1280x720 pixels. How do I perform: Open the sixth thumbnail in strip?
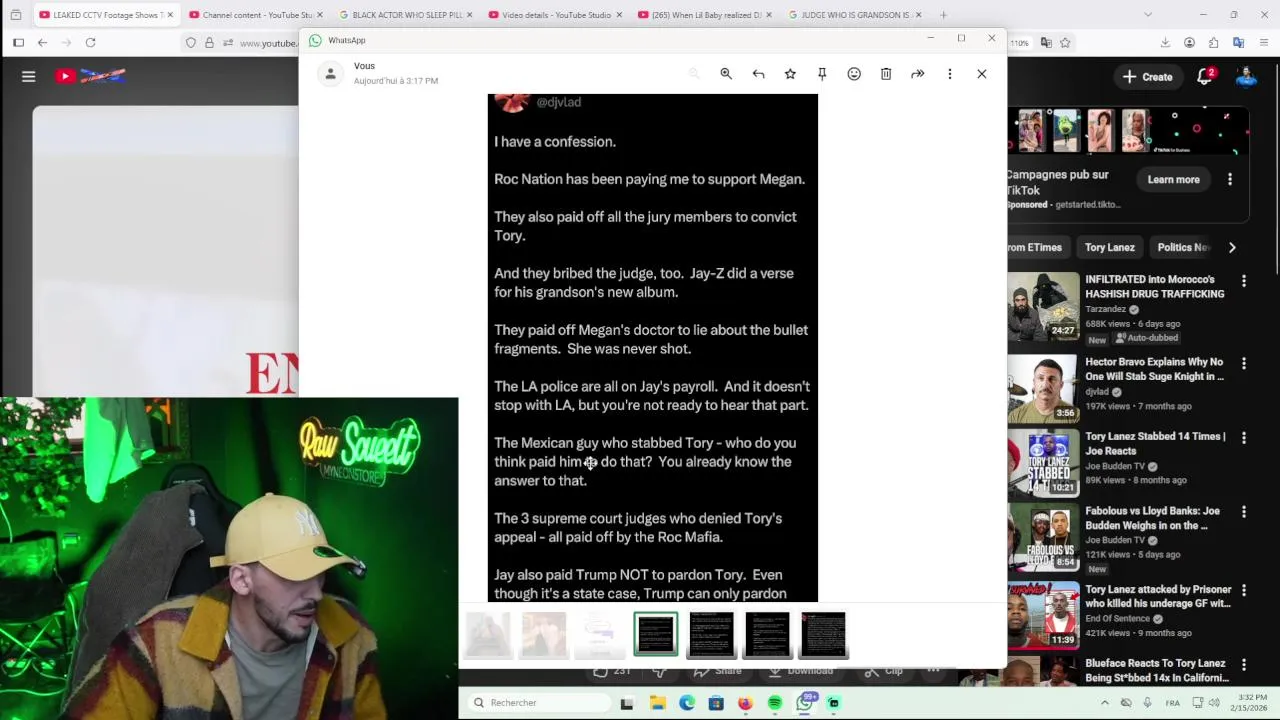click(767, 635)
